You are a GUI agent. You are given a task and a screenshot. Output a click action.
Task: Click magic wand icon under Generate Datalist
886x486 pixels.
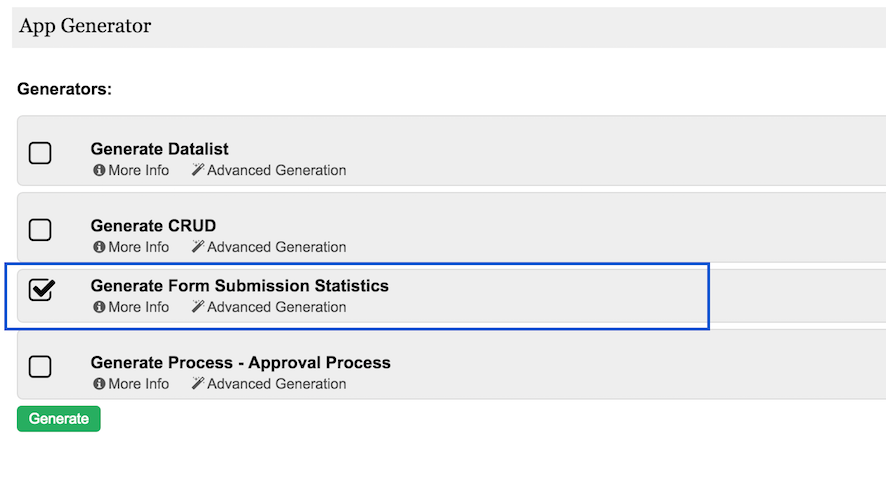pos(198,171)
